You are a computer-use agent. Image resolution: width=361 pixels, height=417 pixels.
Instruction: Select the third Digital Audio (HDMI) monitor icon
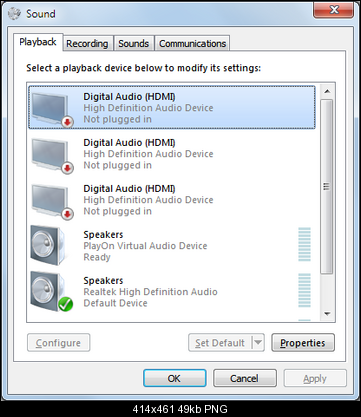(x=52, y=202)
